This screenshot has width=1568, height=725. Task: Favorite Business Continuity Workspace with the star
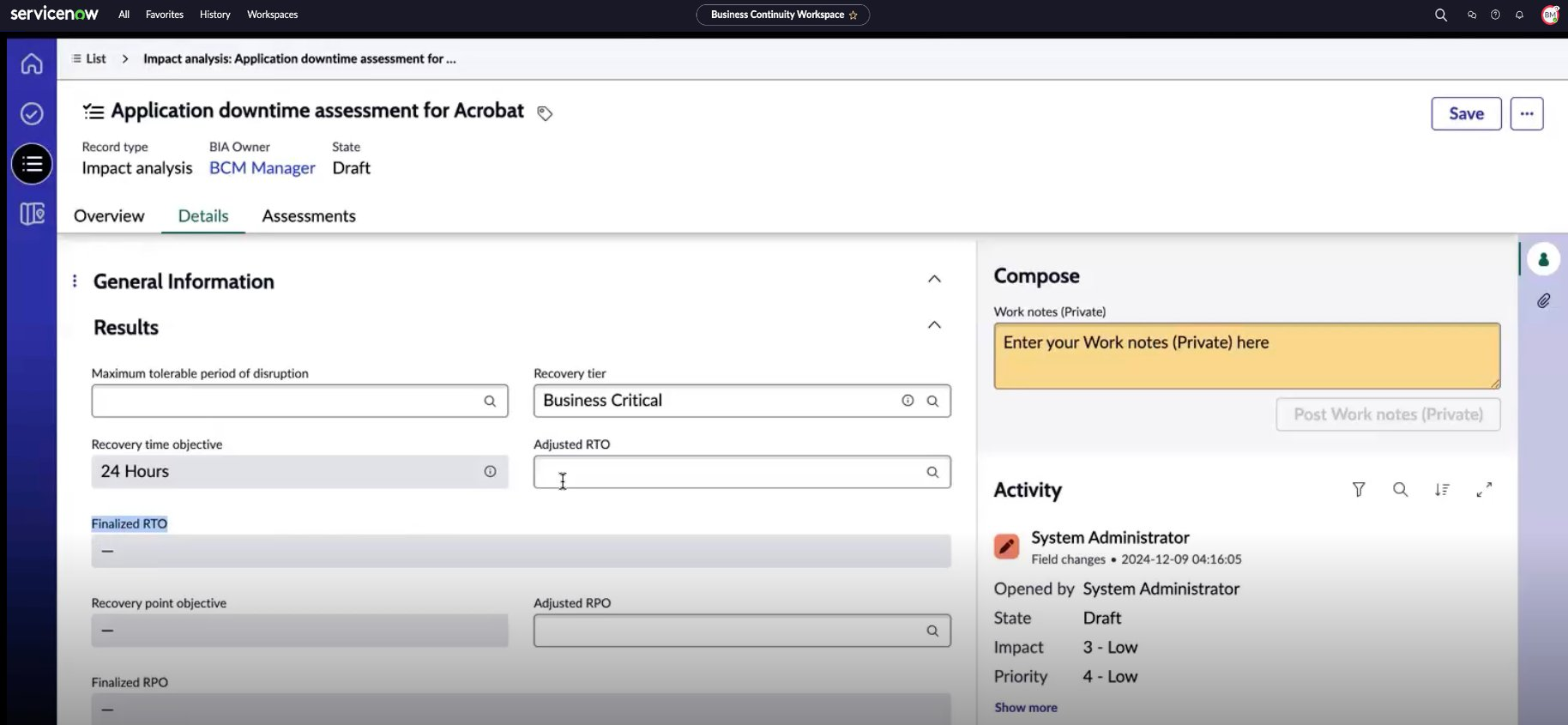click(x=853, y=15)
